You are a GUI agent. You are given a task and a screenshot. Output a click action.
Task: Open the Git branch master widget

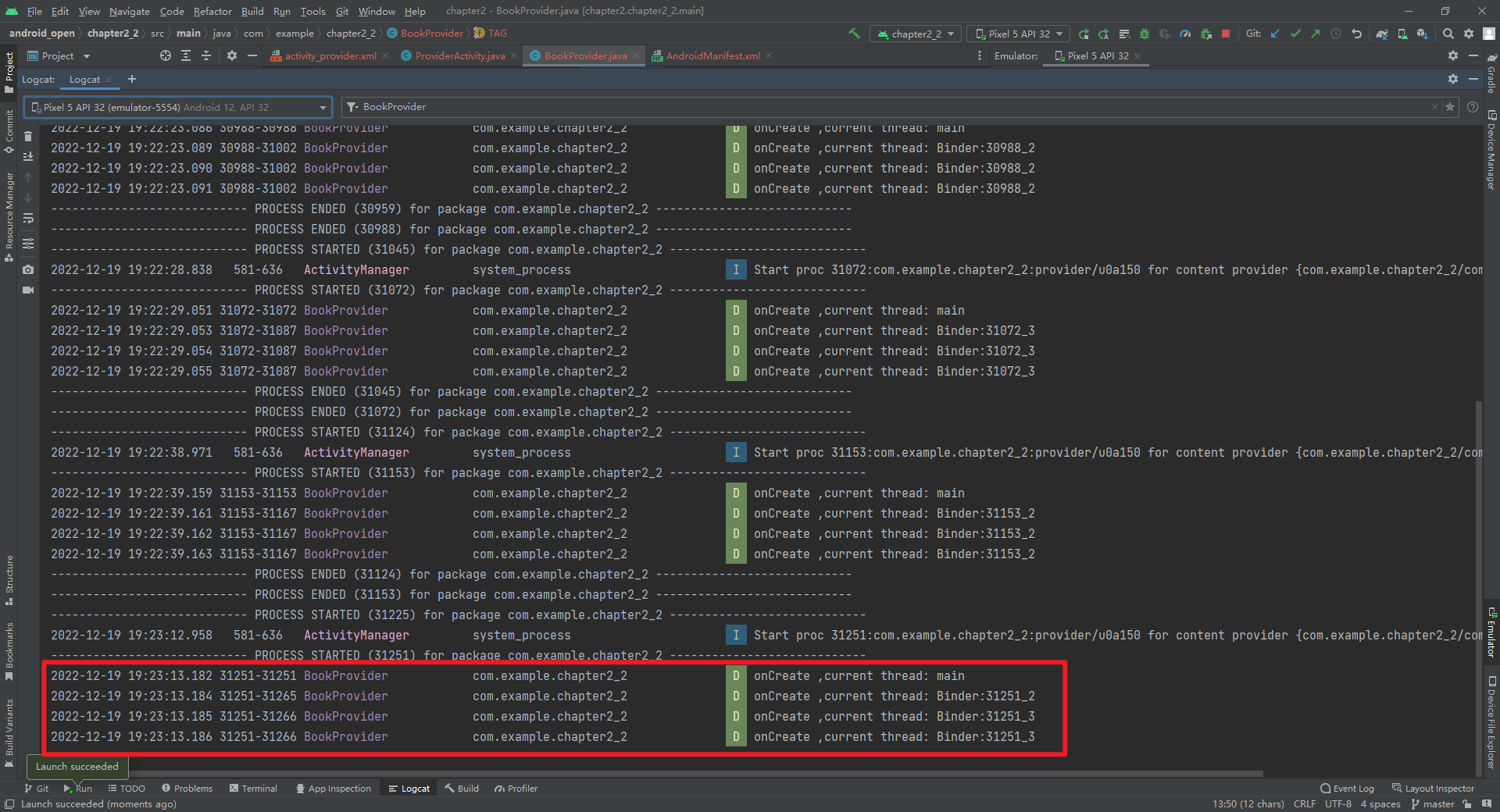(x=1433, y=804)
